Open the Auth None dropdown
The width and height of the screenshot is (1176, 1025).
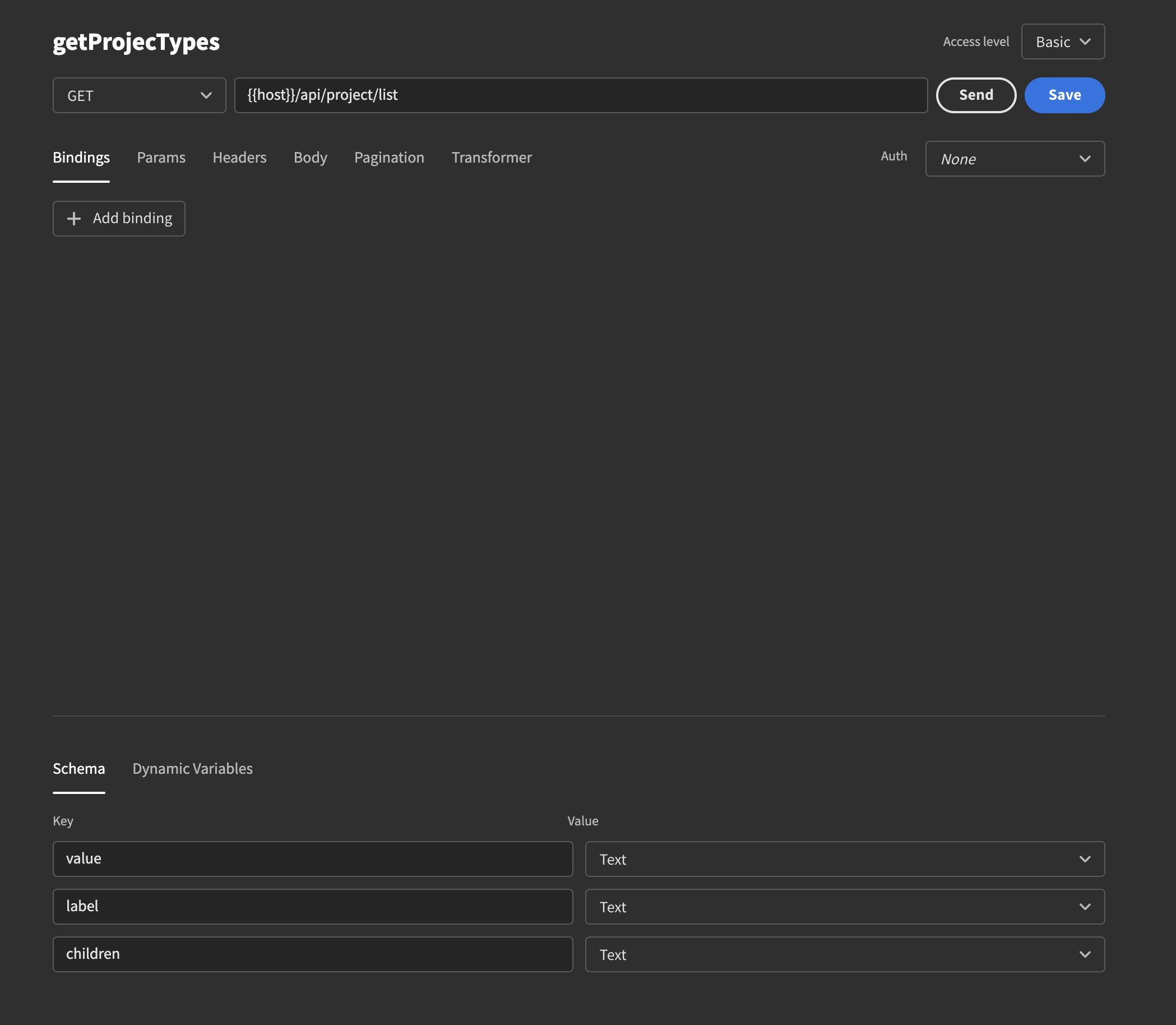pyautogui.click(x=1014, y=159)
